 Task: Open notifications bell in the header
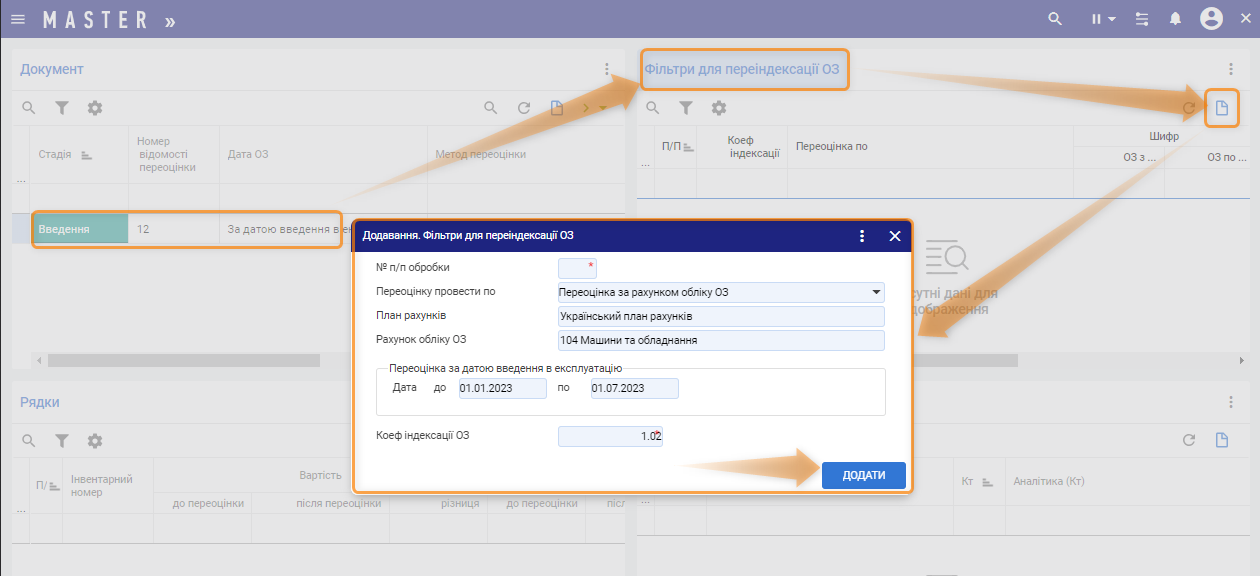point(1176,19)
